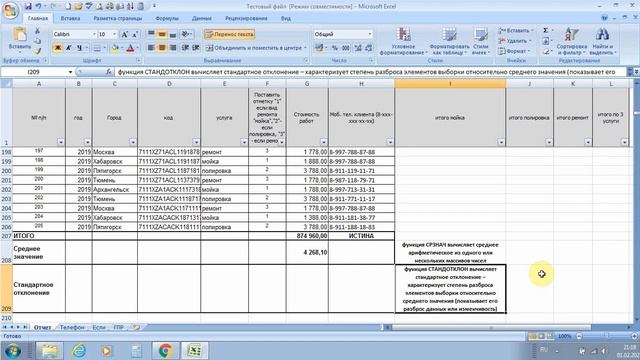The image size is (640, 360).
Task: Open Chrome from the Windows taskbar
Action: pyautogui.click(x=165, y=351)
